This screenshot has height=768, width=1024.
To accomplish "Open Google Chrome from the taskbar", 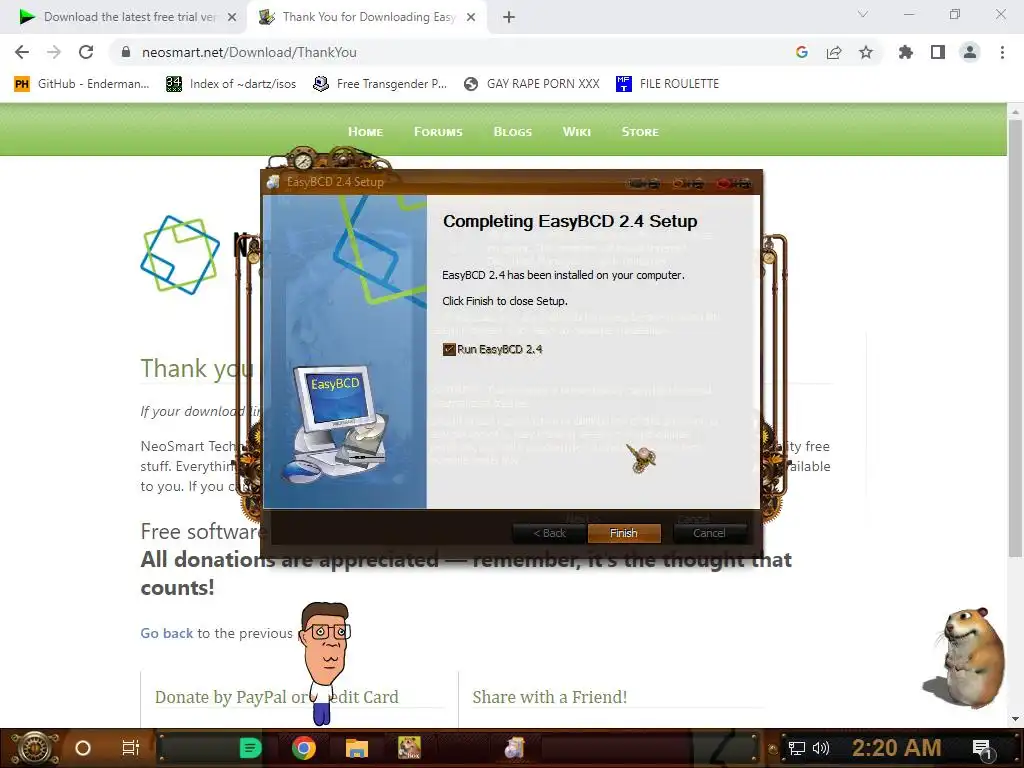I will point(304,748).
